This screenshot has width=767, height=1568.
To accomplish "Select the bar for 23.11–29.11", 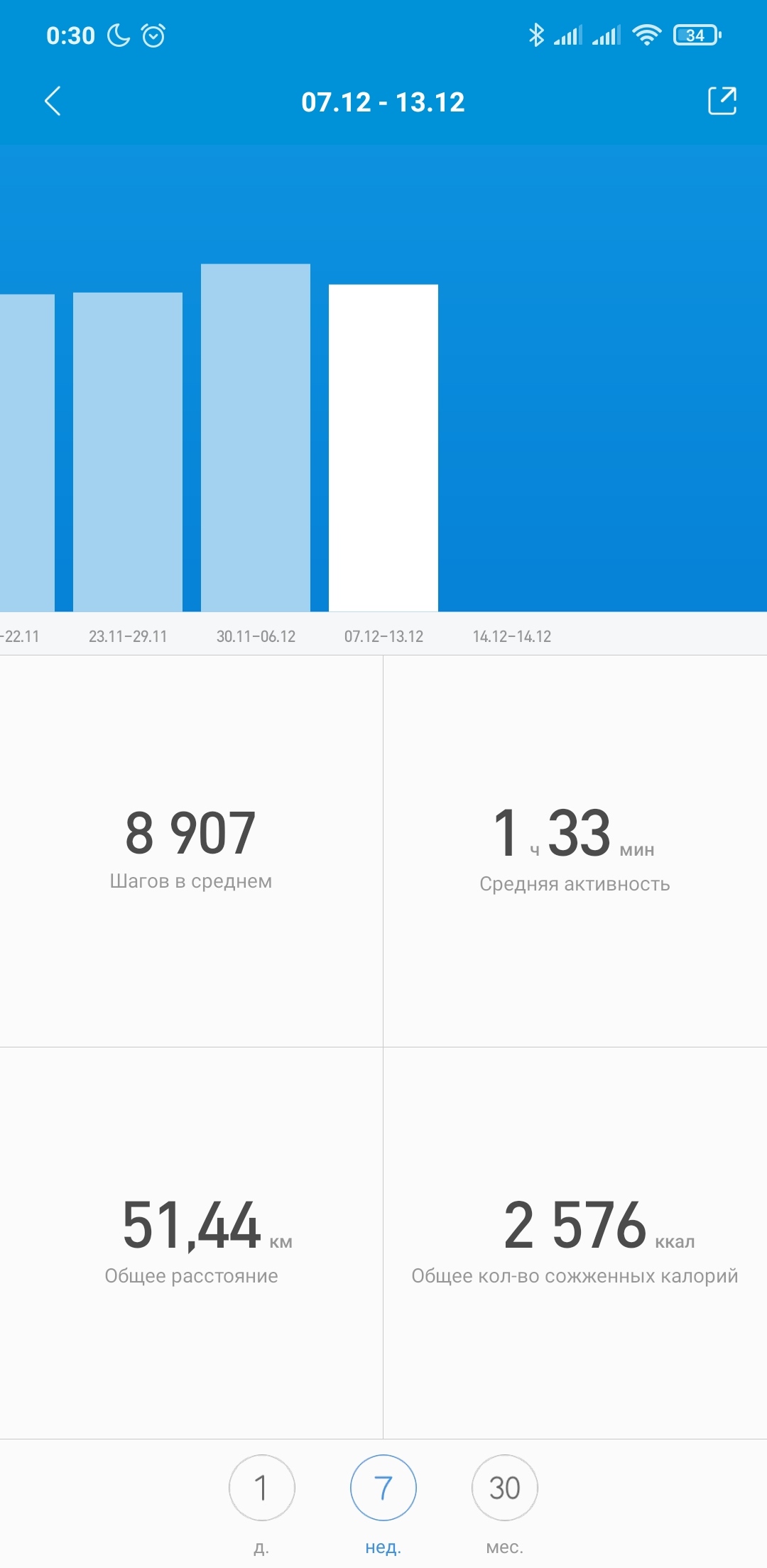I will 128,452.
